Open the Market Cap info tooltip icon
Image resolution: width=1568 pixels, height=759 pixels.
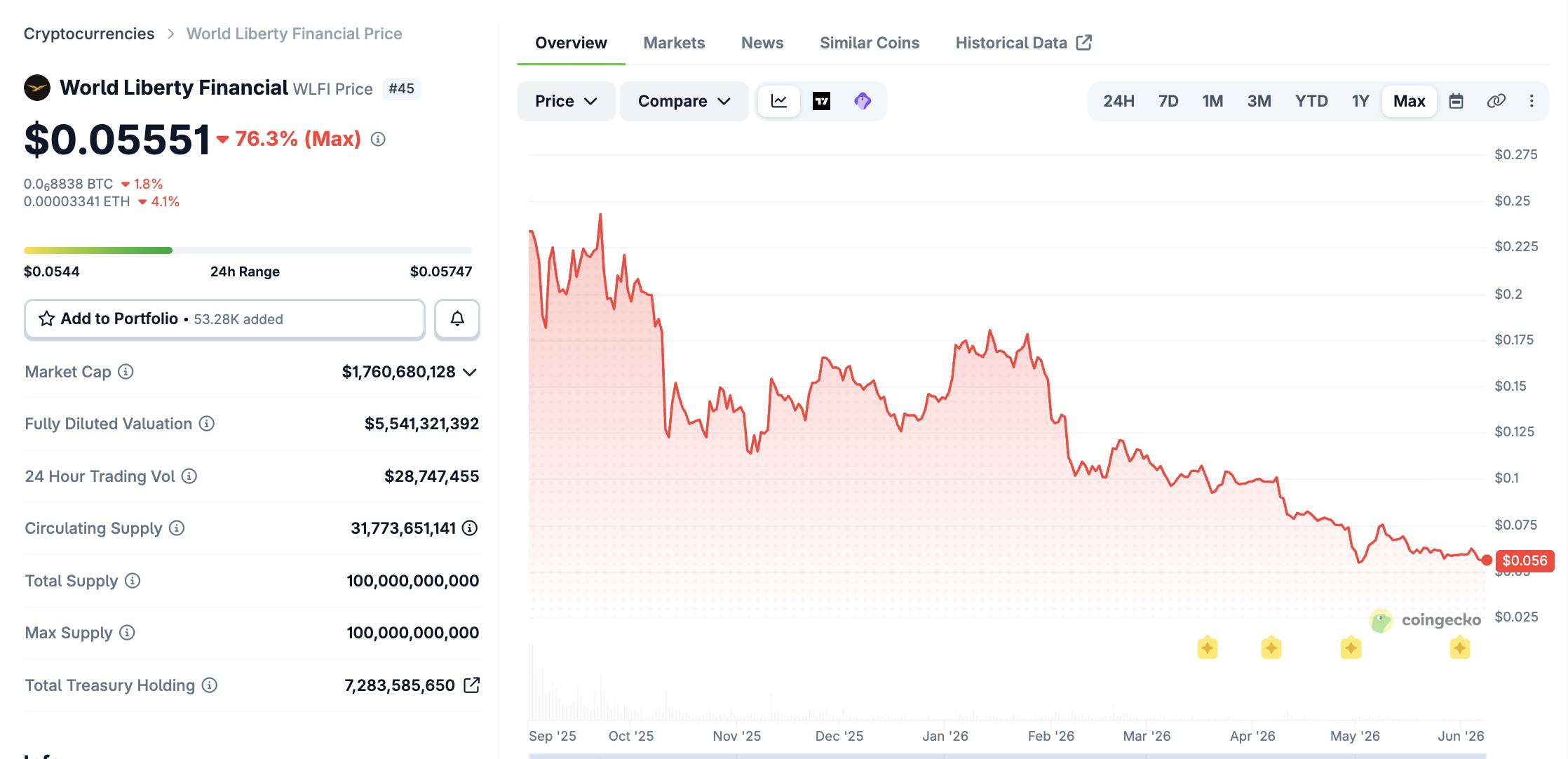(126, 372)
